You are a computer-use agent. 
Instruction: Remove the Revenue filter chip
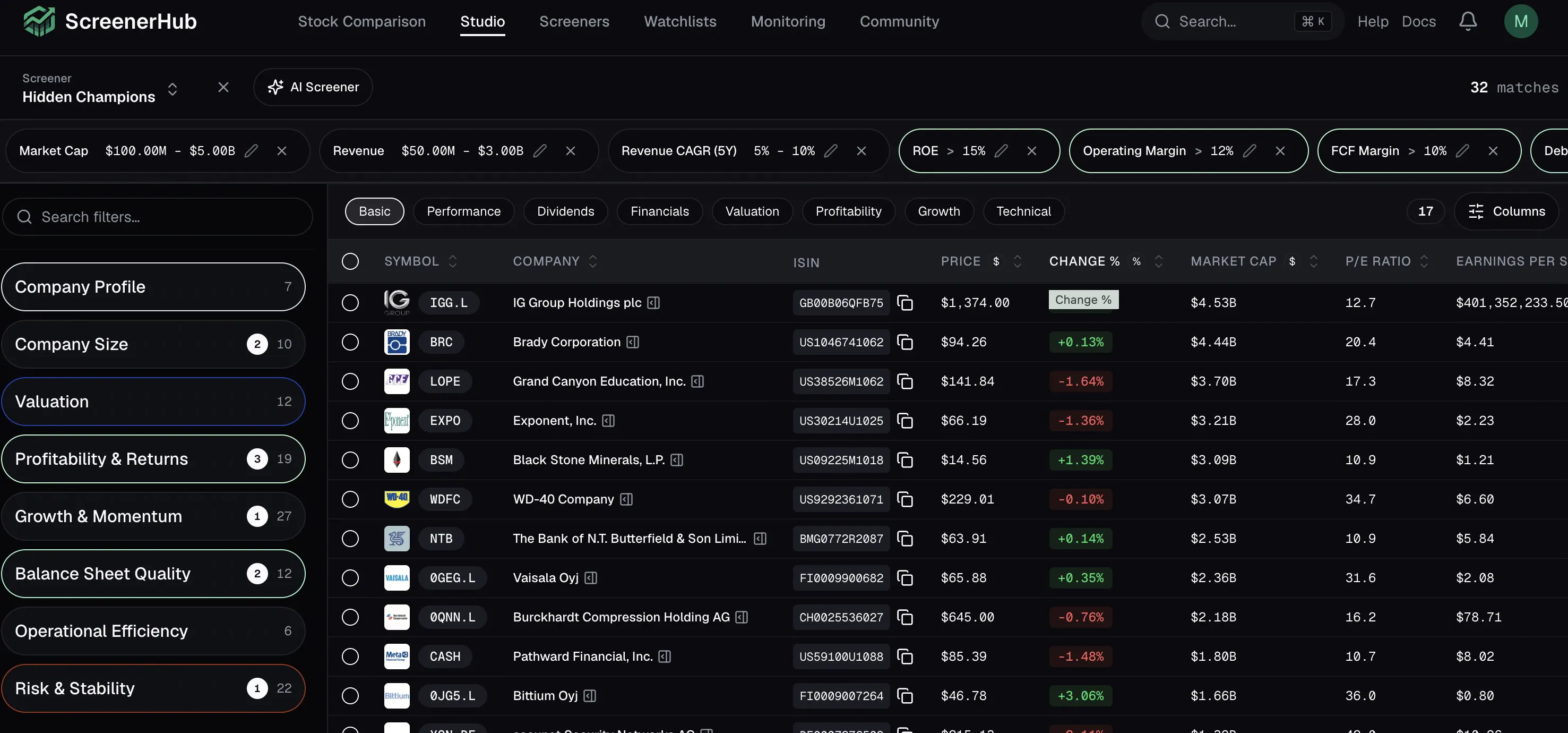pyautogui.click(x=570, y=150)
